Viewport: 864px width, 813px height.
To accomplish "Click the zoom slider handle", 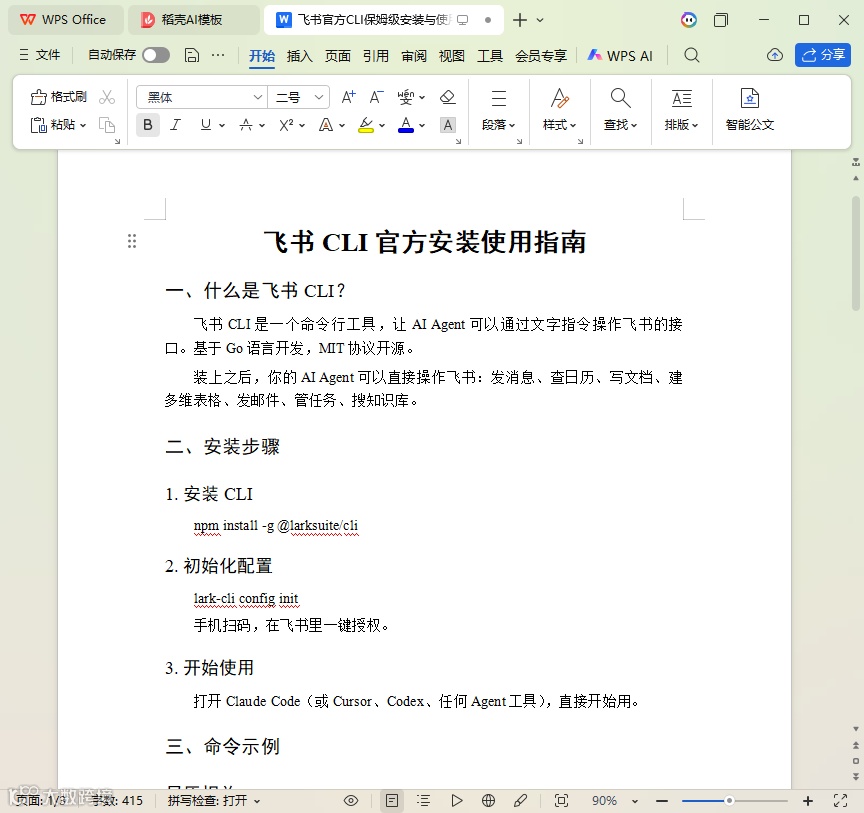I will pyautogui.click(x=729, y=800).
